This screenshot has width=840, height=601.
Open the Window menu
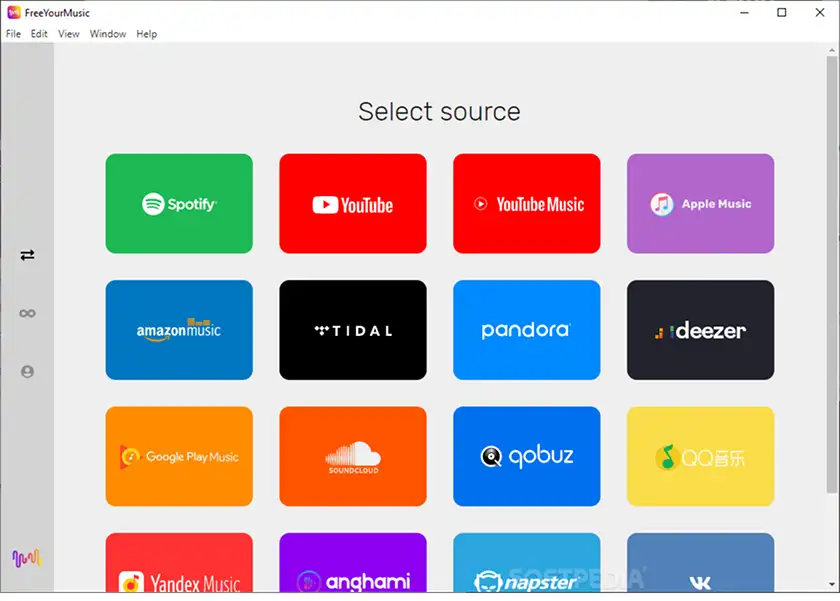point(108,34)
